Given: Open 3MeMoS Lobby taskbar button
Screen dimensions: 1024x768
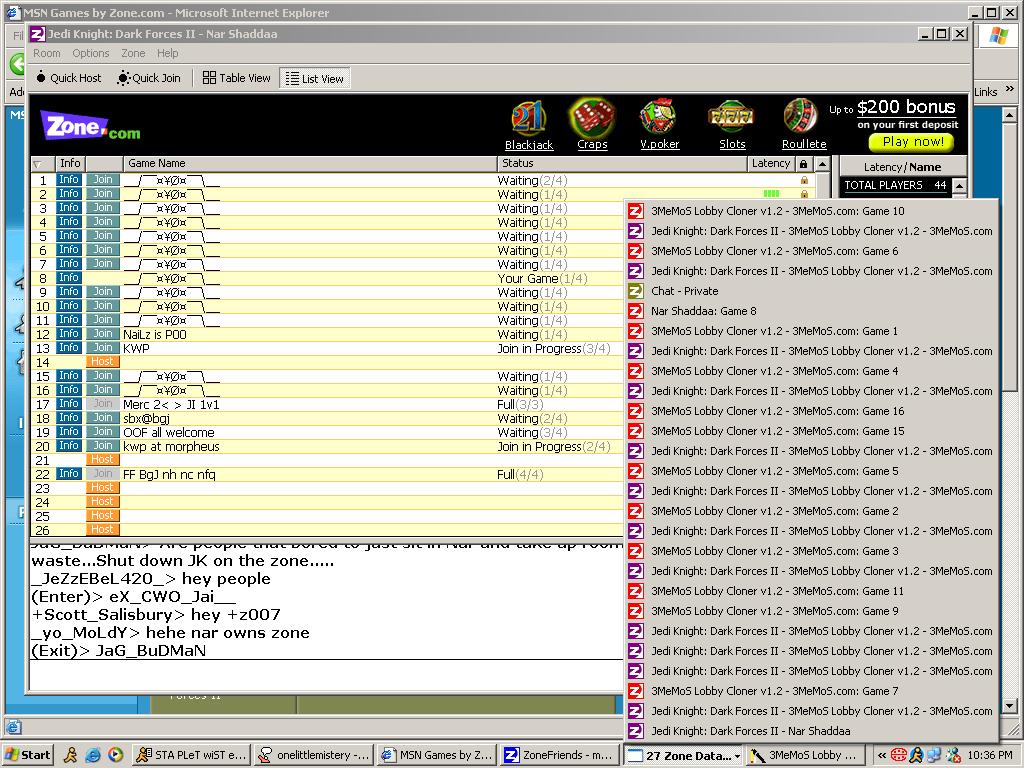Looking at the screenshot, I should (x=806, y=755).
